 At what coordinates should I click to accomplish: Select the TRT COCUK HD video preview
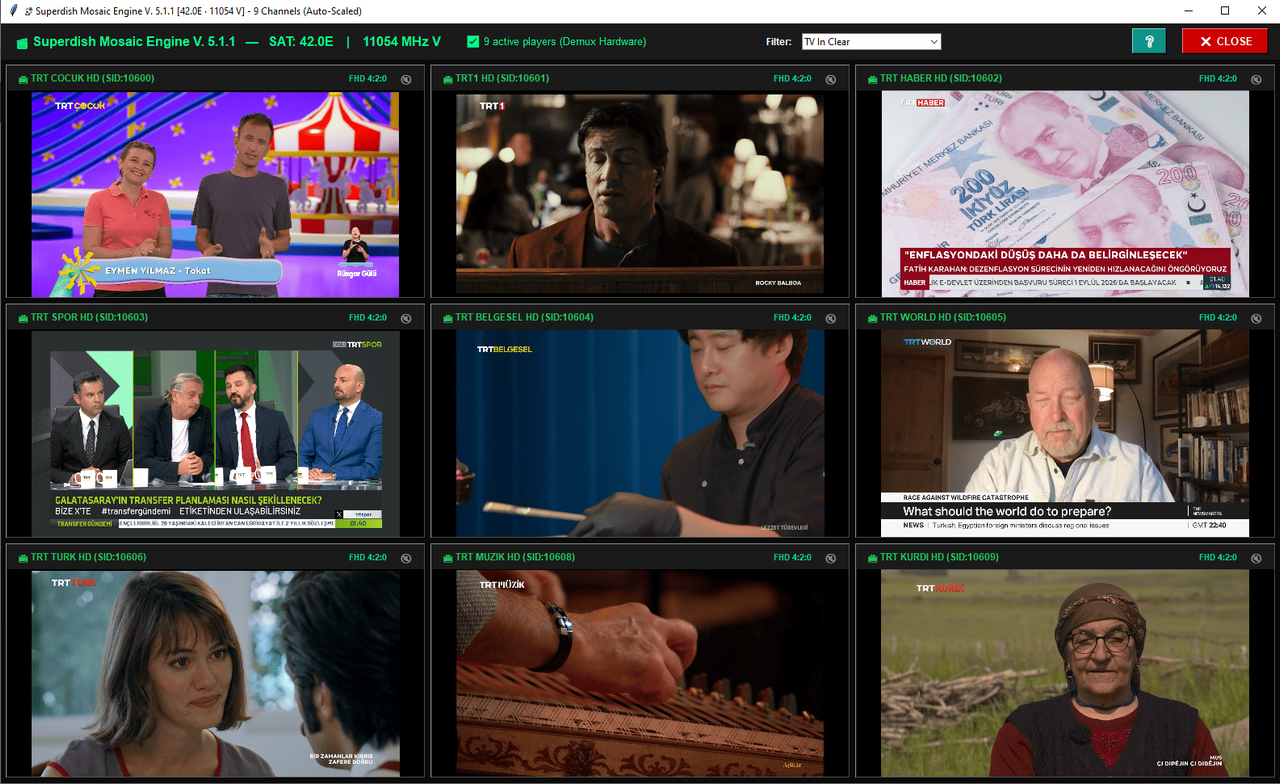click(x=215, y=194)
